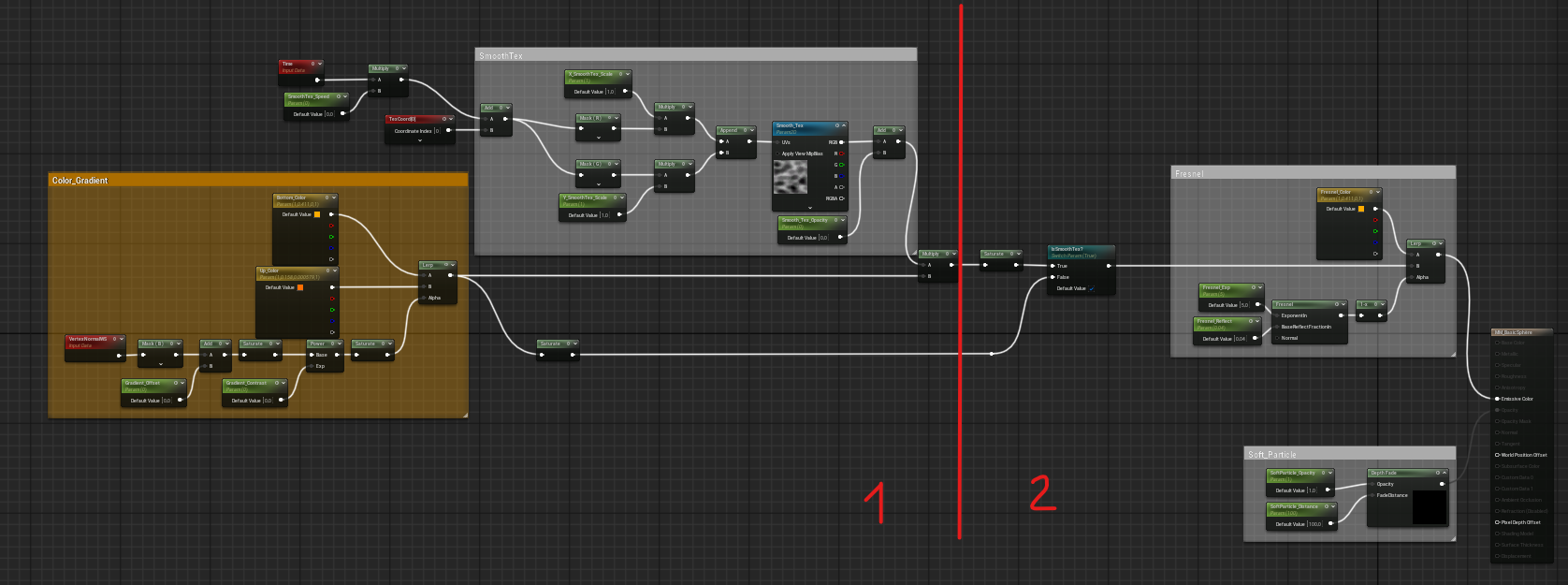Click the Time node header dropdown arrow
1568x585 pixels.
(320, 64)
